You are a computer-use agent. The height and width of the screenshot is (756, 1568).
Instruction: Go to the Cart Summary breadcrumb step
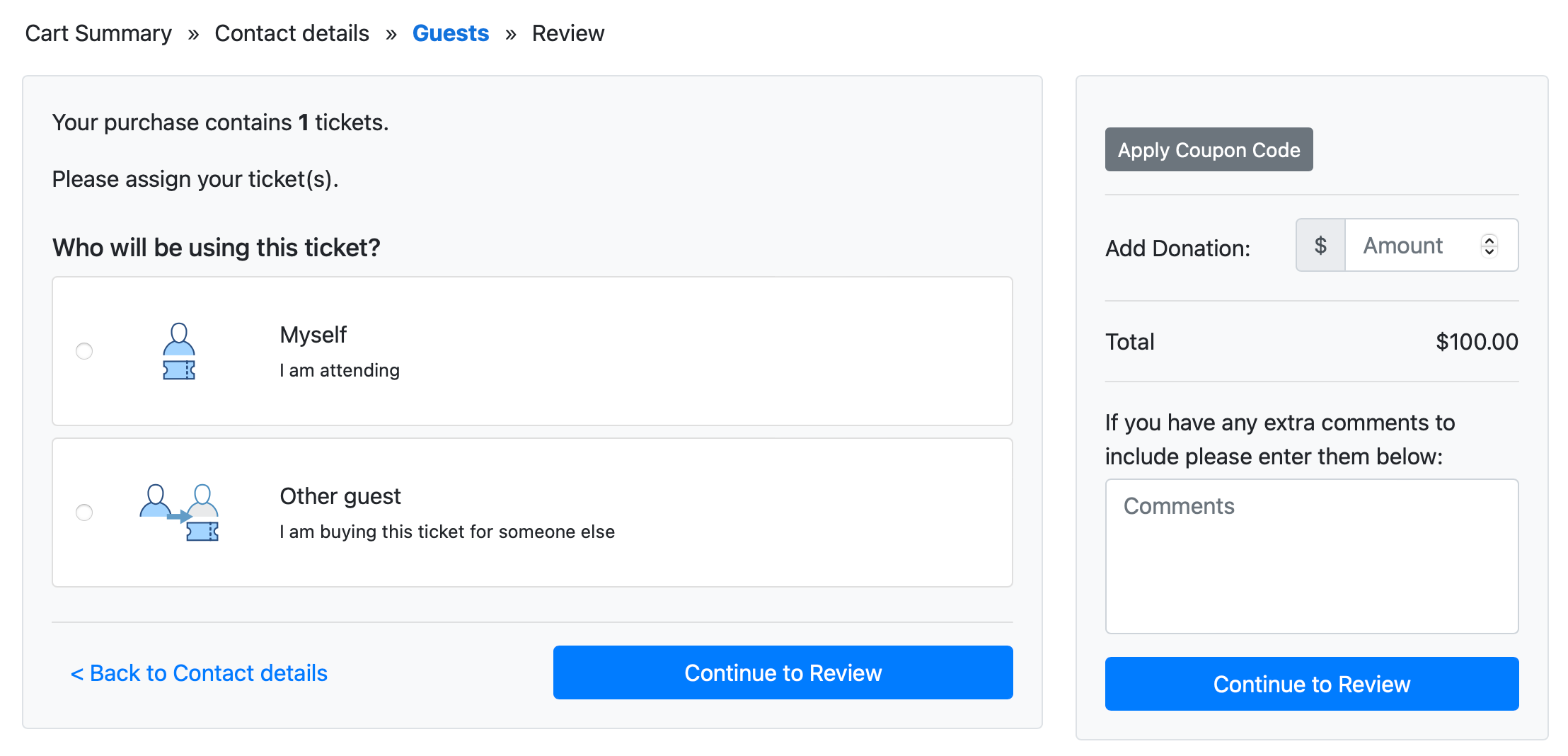click(98, 33)
